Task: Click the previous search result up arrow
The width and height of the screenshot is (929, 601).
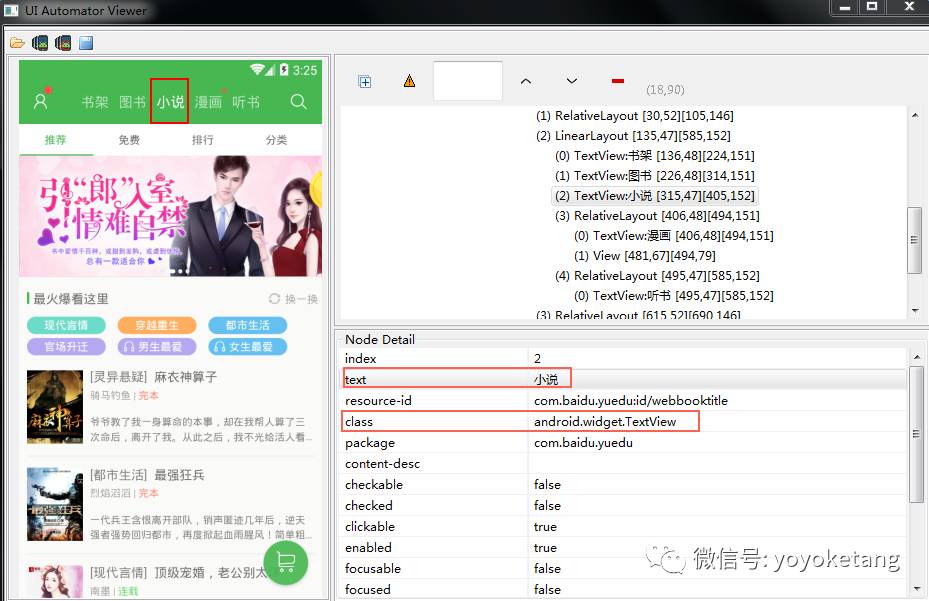Action: pyautogui.click(x=526, y=81)
